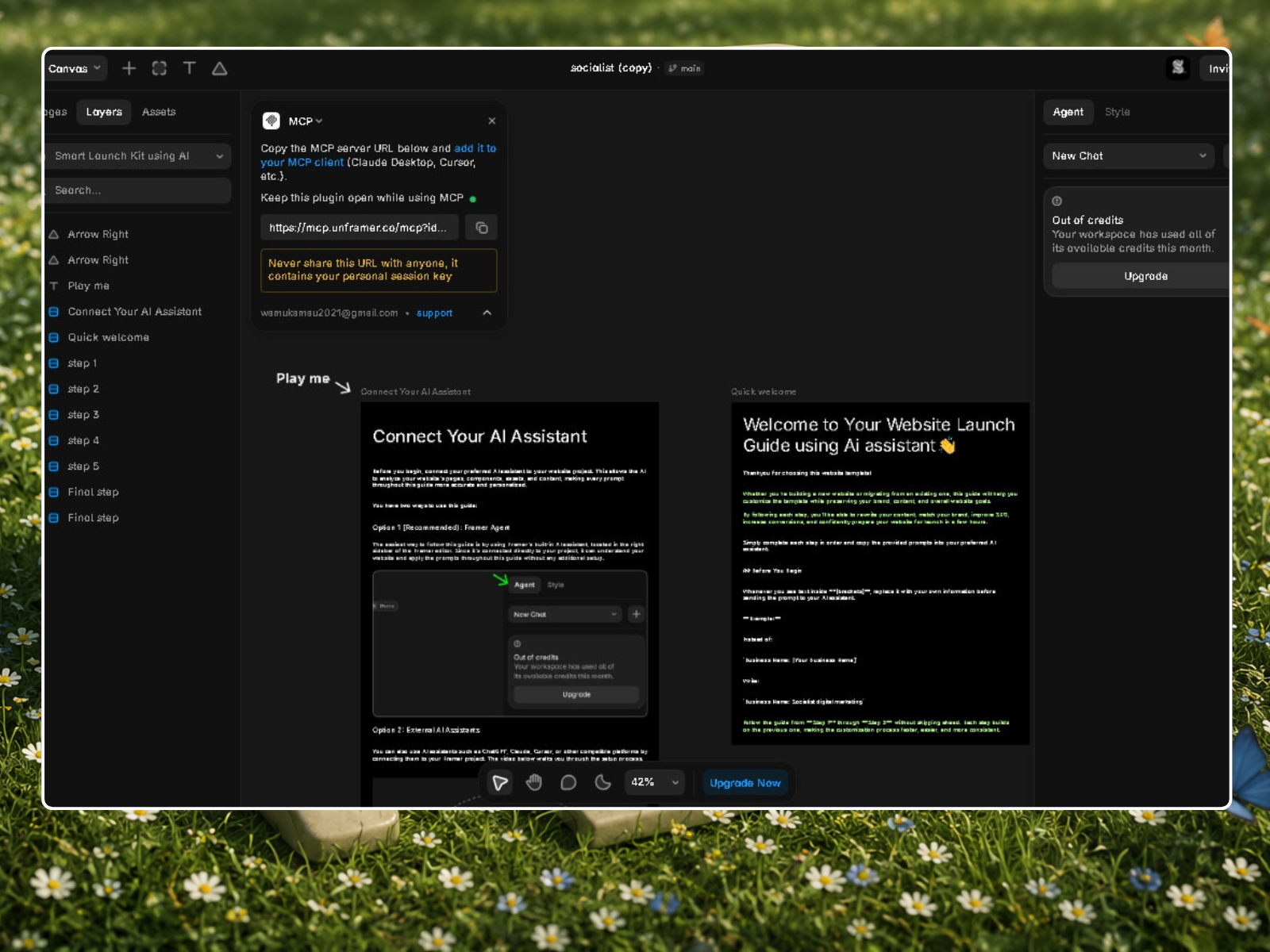This screenshot has height=952, width=1270.
Task: Switch to the Assets tab
Action: (x=159, y=112)
